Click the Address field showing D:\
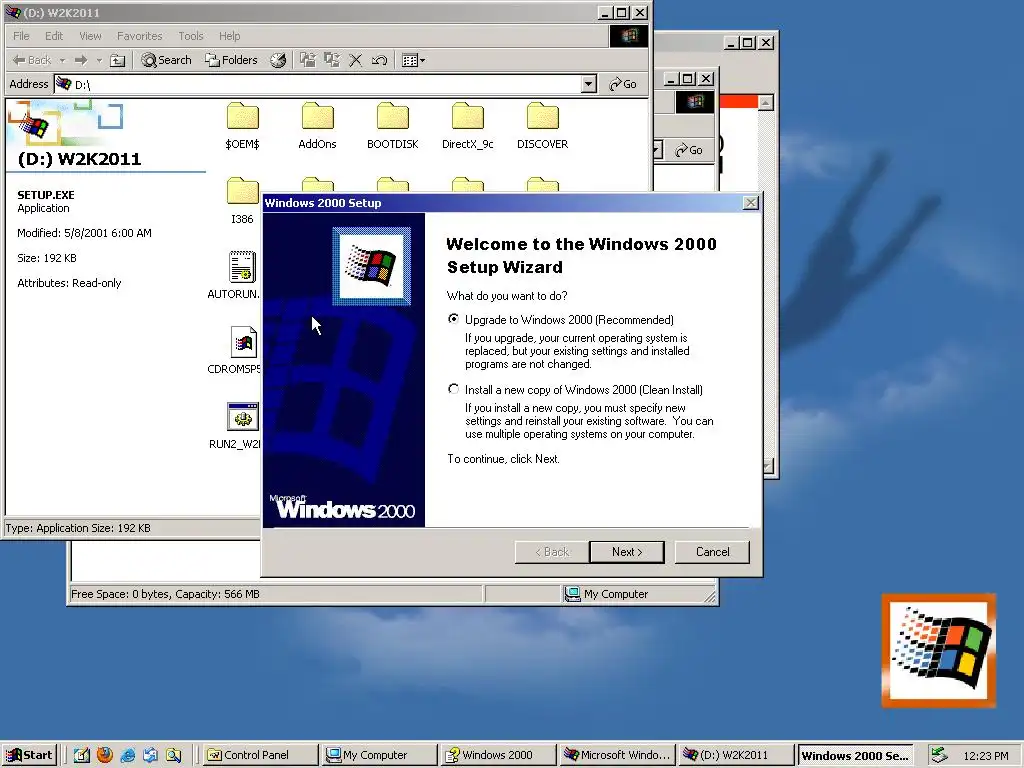Image resolution: width=1024 pixels, height=768 pixels. click(x=317, y=84)
